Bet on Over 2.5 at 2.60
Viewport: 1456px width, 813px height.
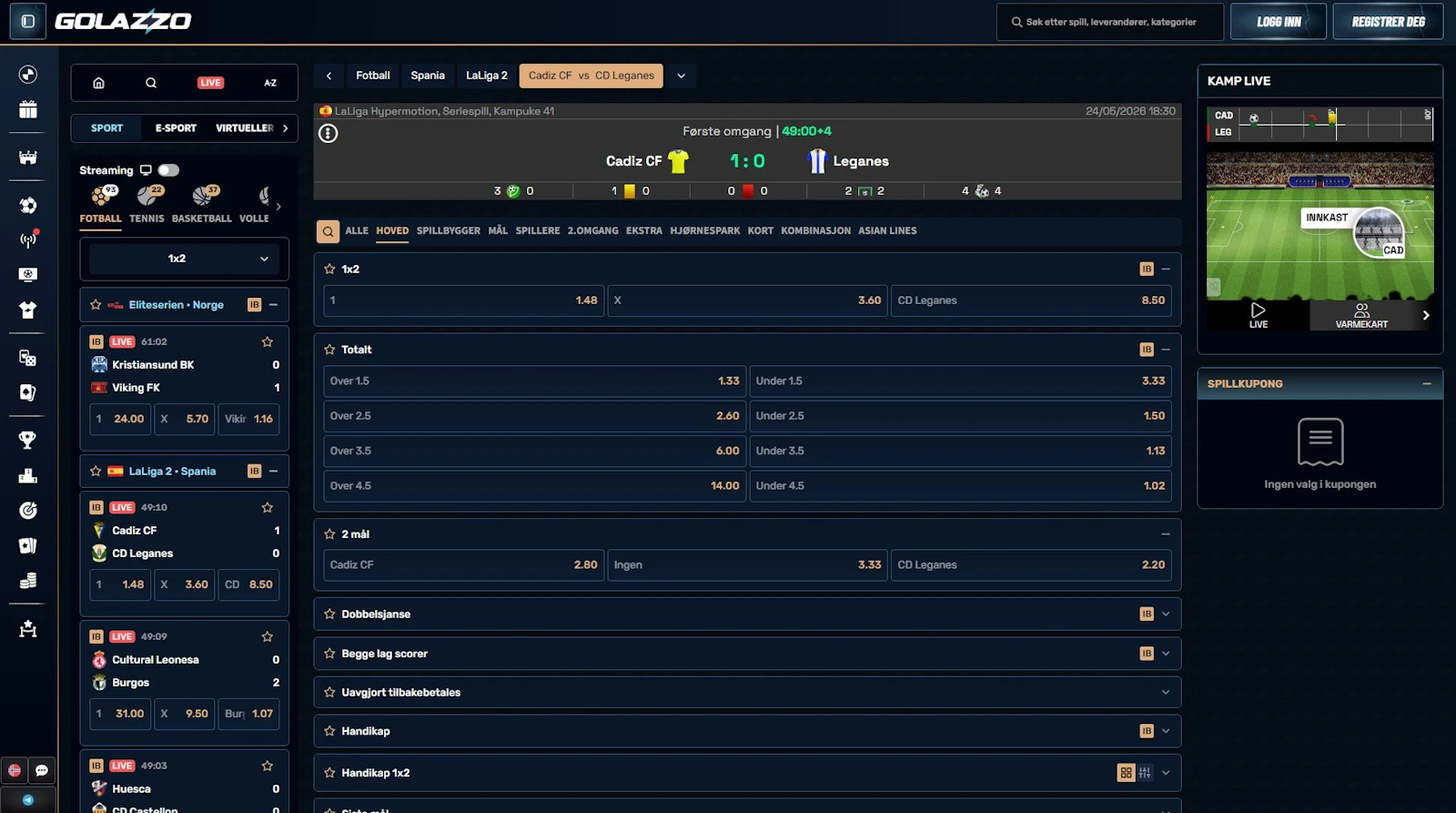[535, 416]
